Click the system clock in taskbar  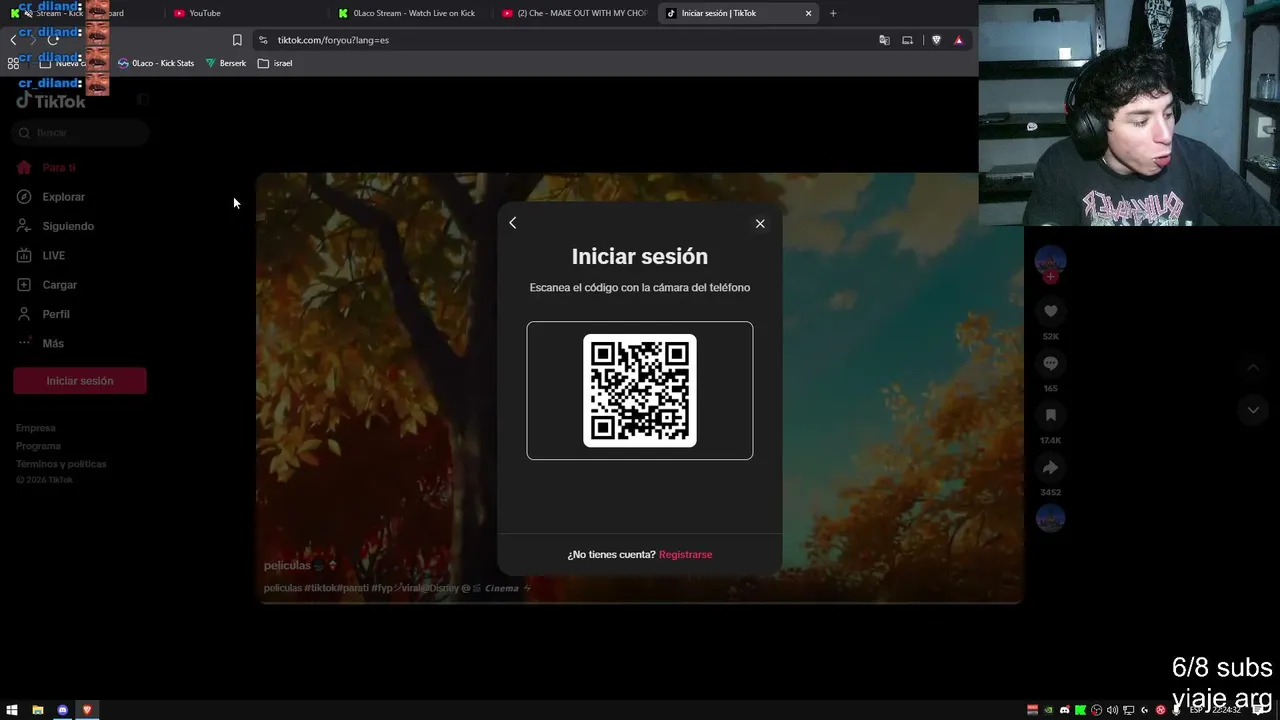[1227, 710]
